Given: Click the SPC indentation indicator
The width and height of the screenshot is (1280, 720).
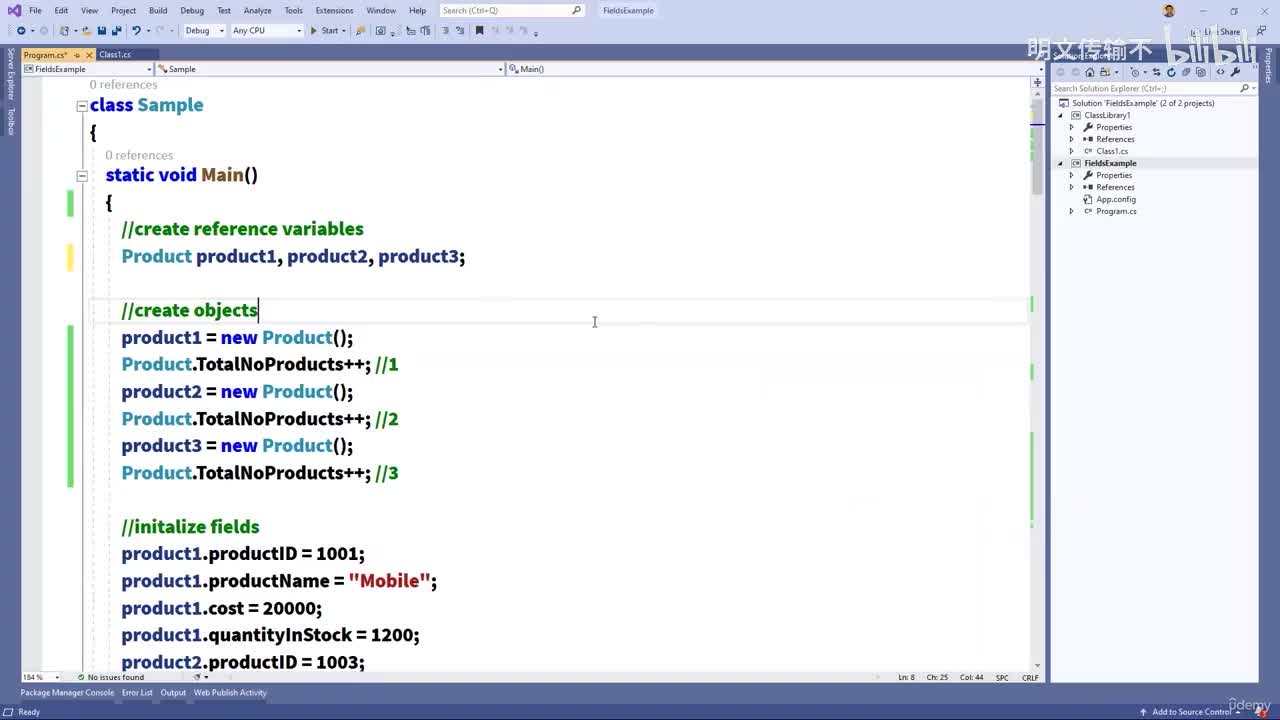Looking at the screenshot, I should click(1002, 678).
